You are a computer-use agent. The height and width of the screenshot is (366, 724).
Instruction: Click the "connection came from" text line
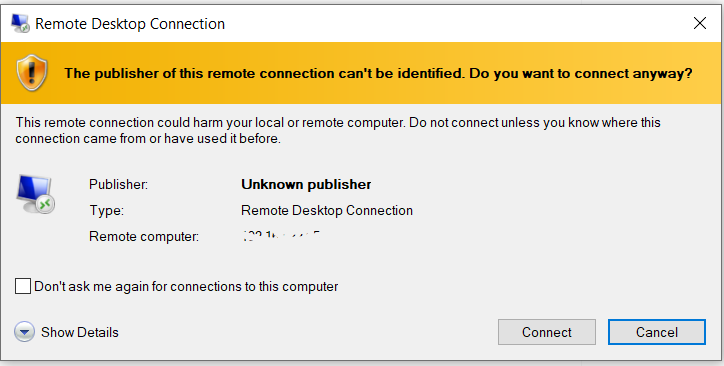[x=148, y=138]
